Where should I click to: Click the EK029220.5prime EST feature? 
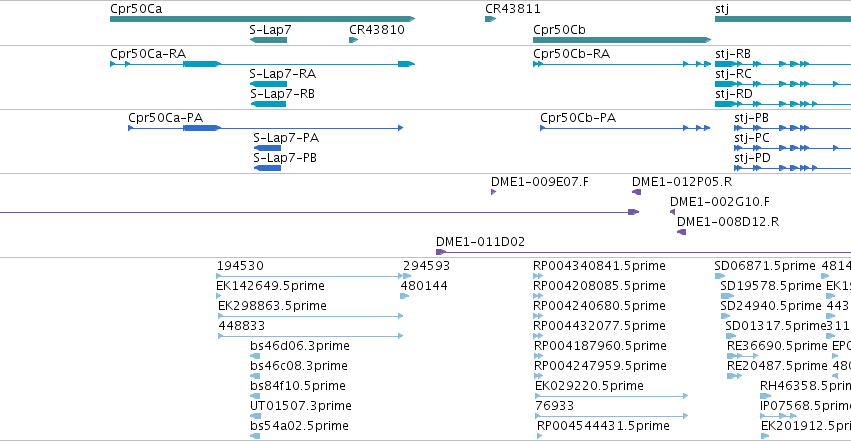(x=612, y=396)
